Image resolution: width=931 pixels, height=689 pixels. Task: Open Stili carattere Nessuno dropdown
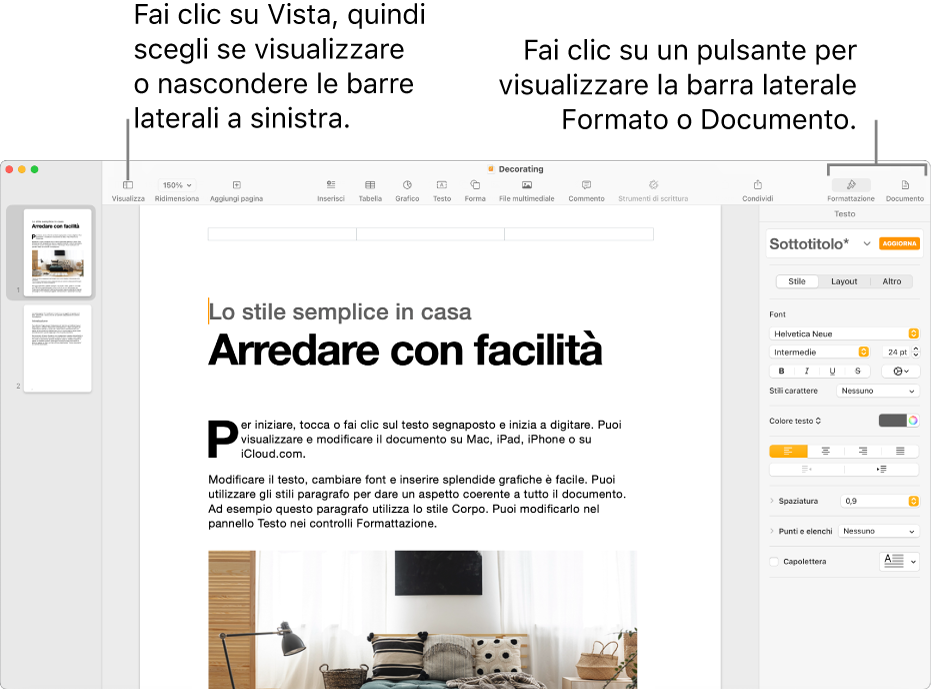878,391
